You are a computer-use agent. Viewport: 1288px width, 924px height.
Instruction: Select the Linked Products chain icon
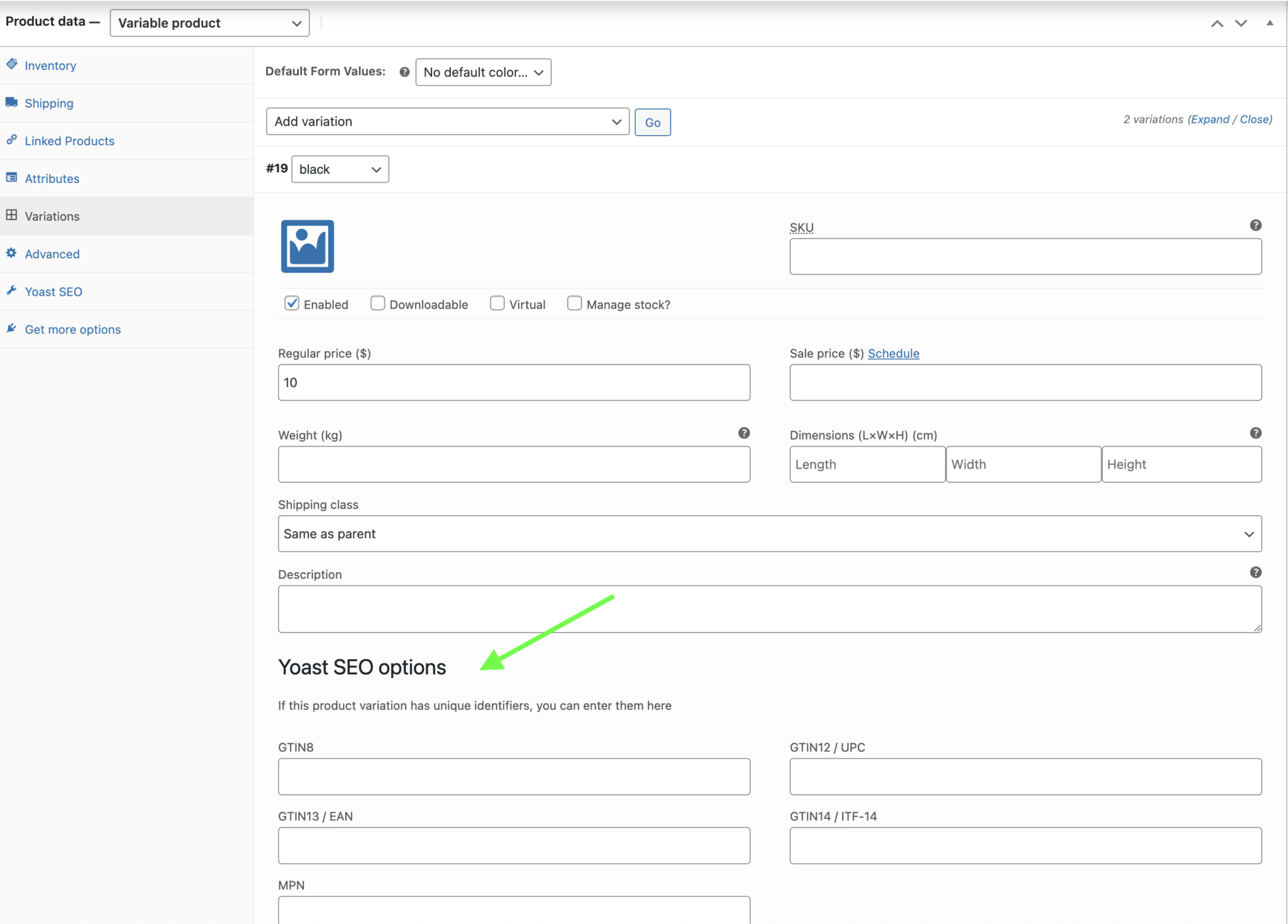click(x=12, y=140)
